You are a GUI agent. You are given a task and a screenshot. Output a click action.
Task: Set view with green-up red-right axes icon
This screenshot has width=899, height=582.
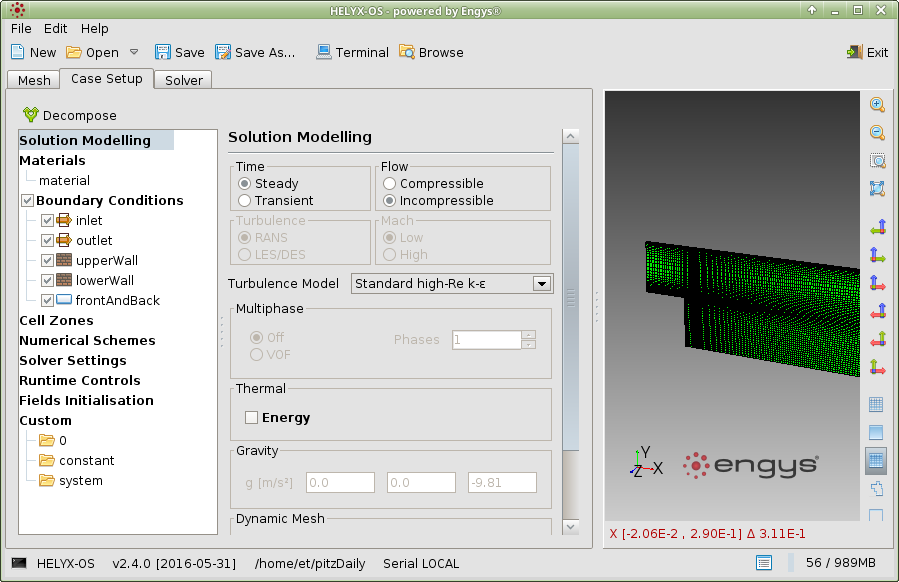coord(877,367)
